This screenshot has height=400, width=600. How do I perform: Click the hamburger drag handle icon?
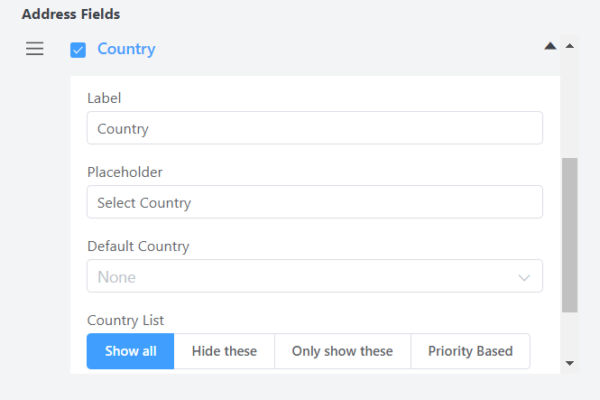[35, 49]
